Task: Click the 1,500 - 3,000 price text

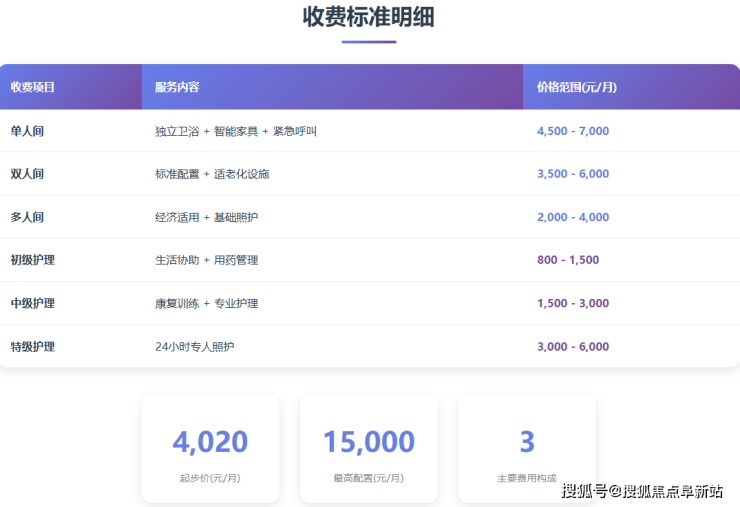Action: [x=572, y=303]
